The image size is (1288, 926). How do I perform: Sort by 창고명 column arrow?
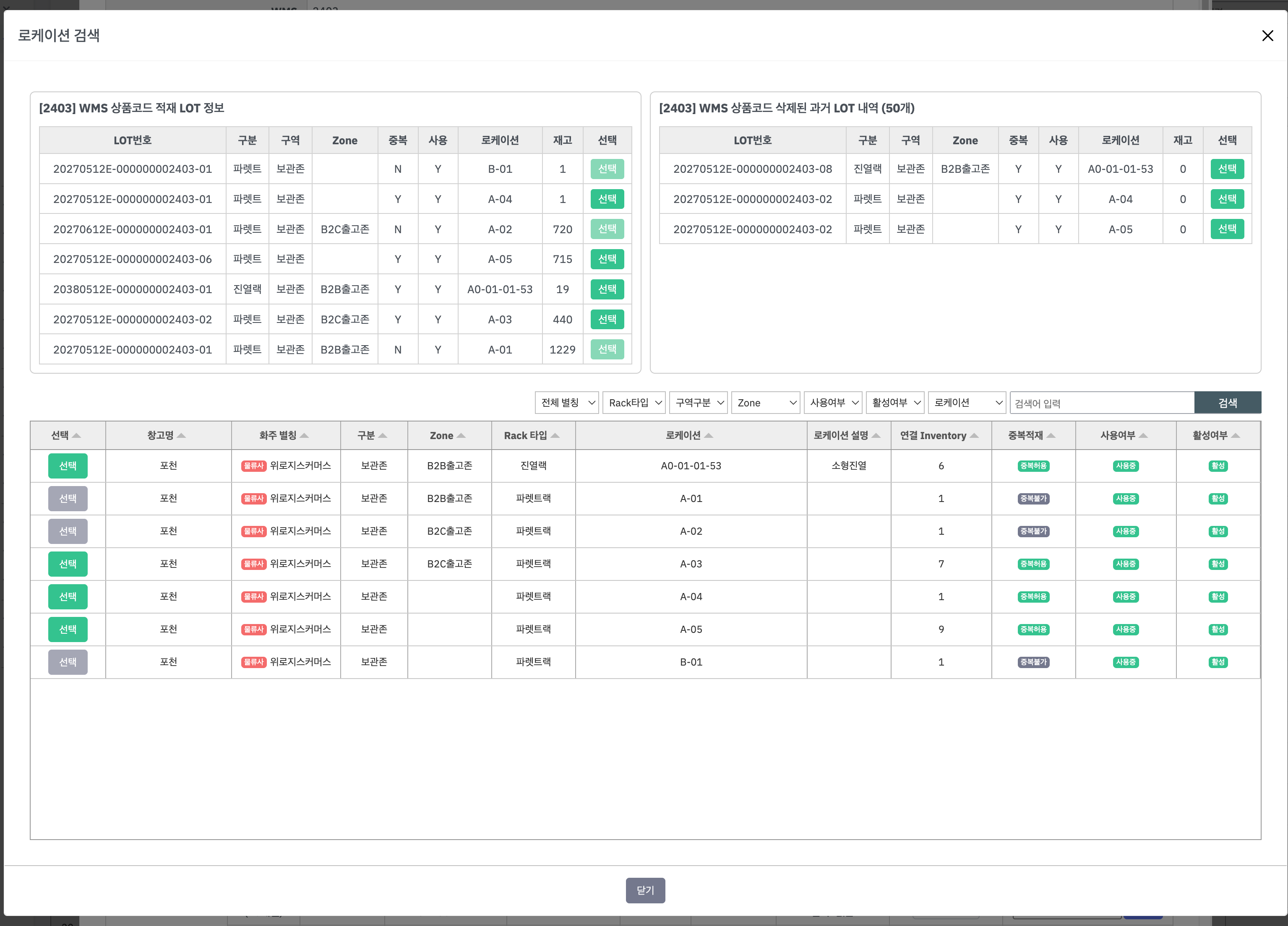181,435
